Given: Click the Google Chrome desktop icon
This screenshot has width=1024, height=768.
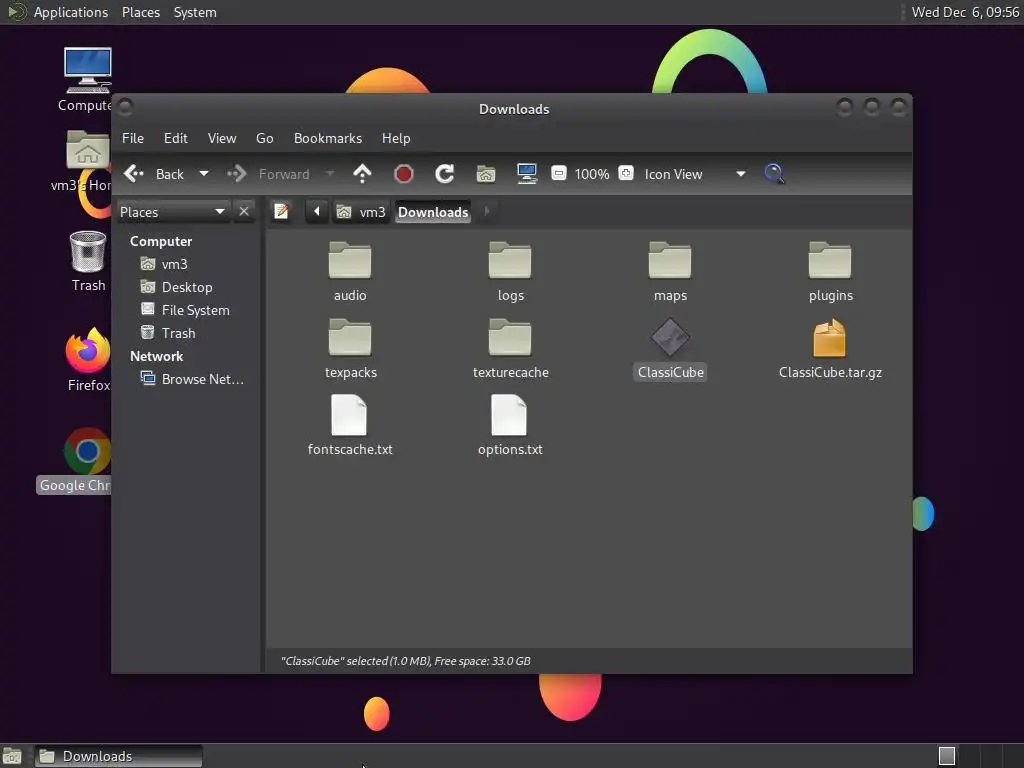Looking at the screenshot, I should (88, 451).
